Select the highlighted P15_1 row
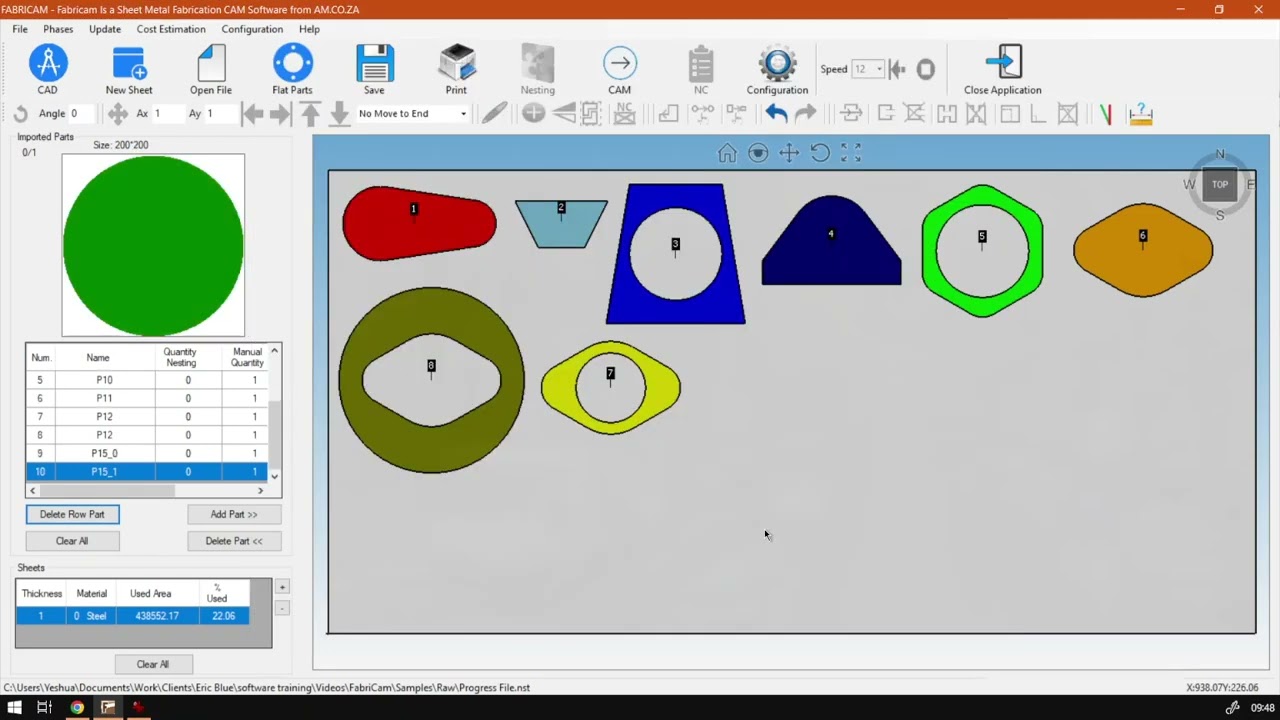This screenshot has height=720, width=1280. coord(148,472)
